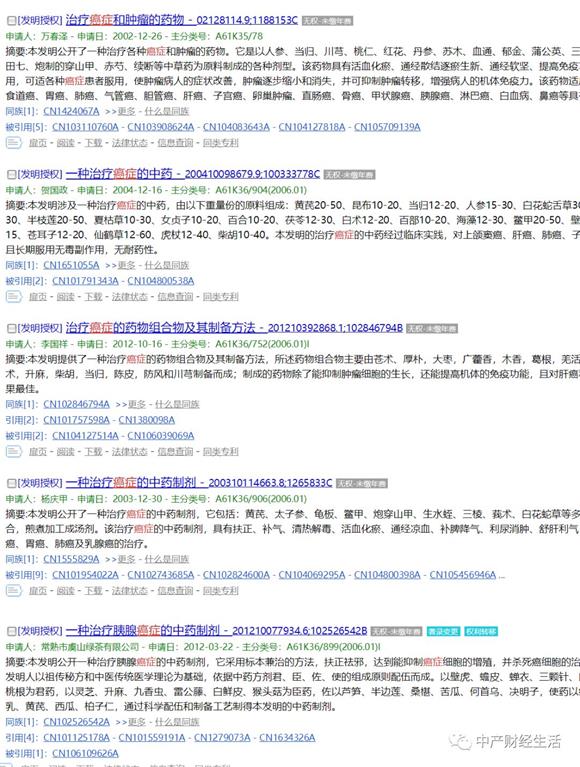This screenshot has height=767, width=580.
Task: Expand 更多 next to family CN1424067A
Action: 126,112
